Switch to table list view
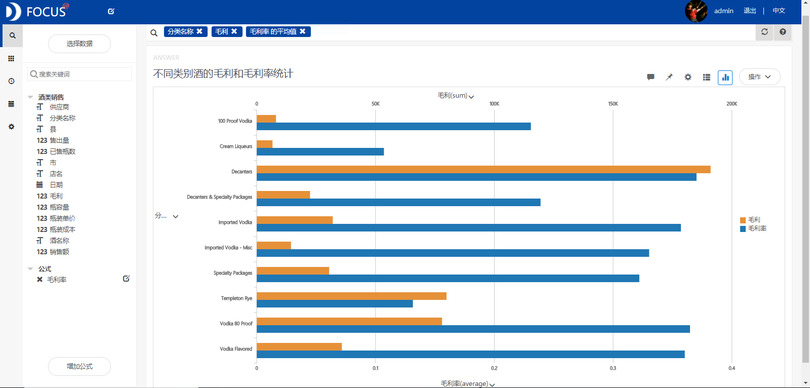 pyautogui.click(x=706, y=77)
